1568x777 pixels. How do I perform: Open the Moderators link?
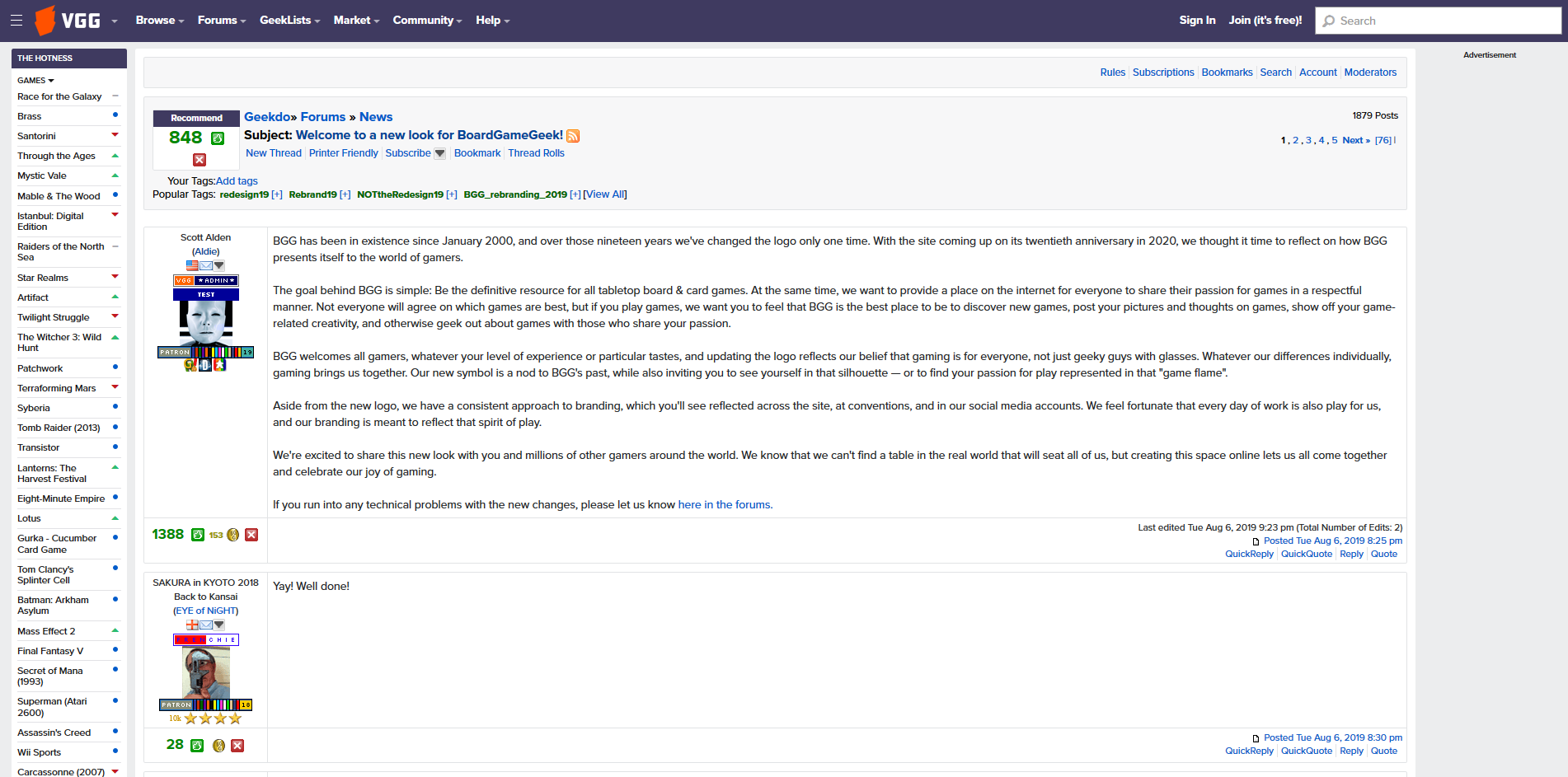[x=1370, y=73]
